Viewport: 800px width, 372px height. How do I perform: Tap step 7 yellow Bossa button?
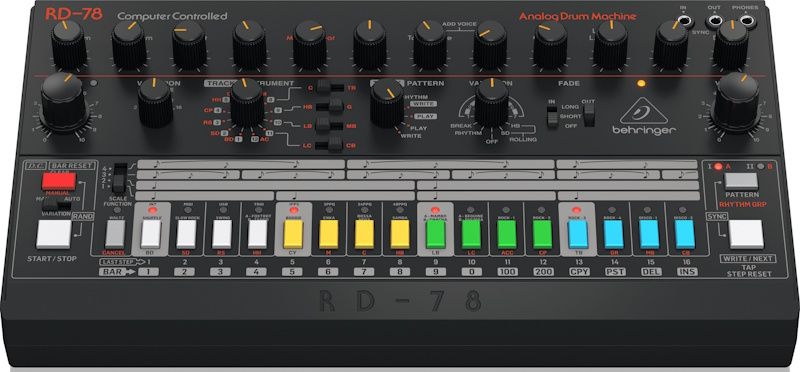pyautogui.click(x=364, y=234)
